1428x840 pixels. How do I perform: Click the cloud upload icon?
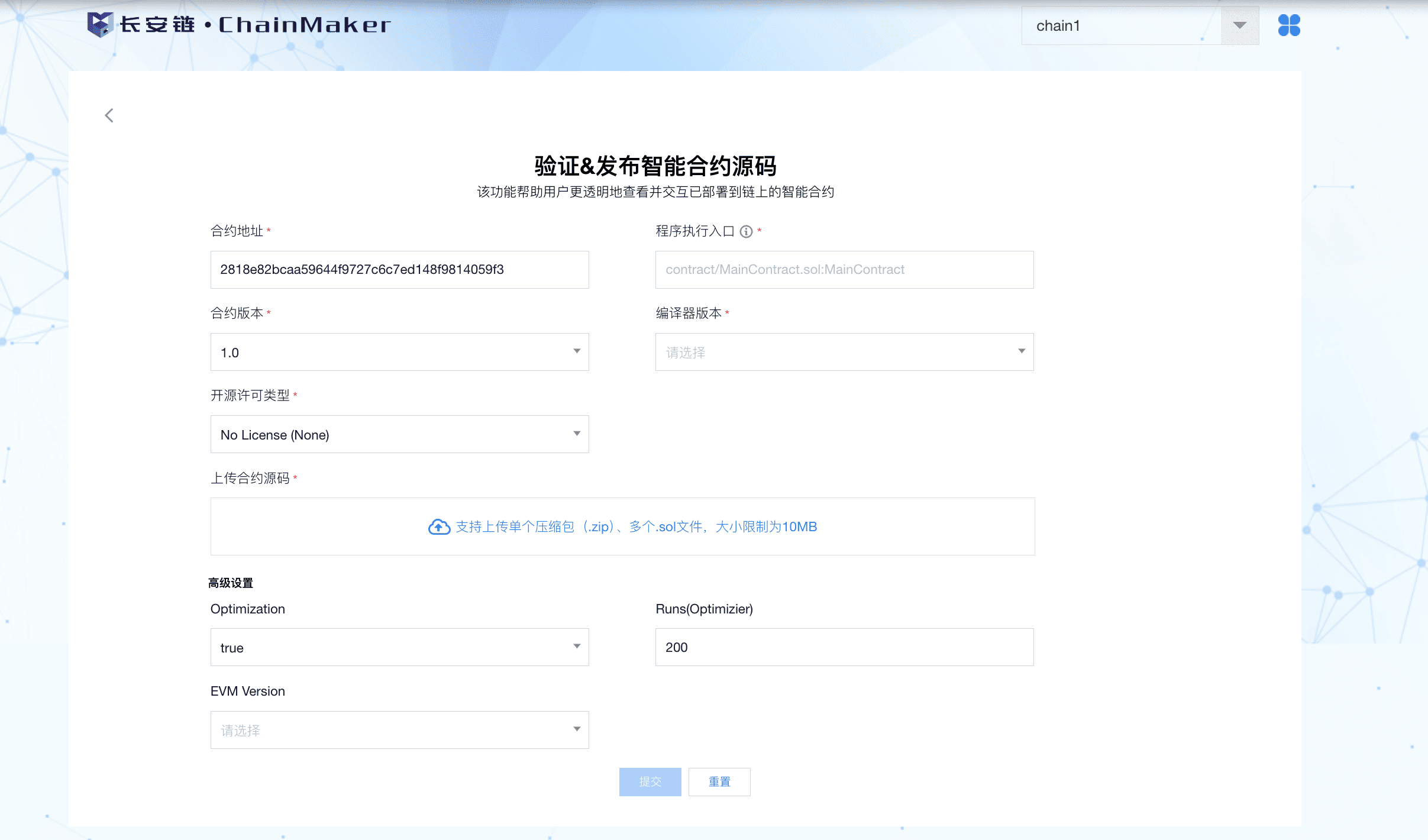(439, 526)
